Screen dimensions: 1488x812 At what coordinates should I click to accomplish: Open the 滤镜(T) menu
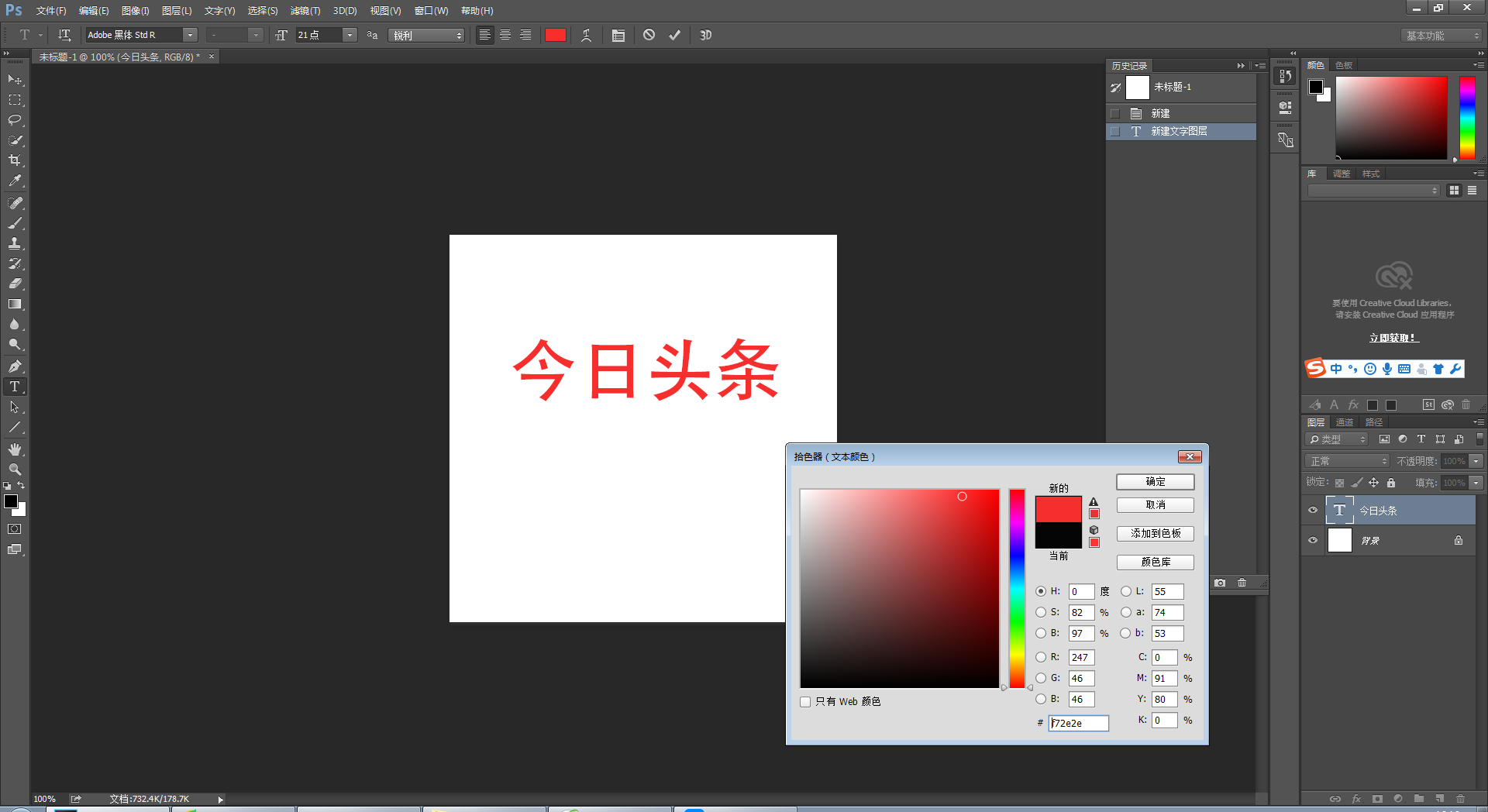click(305, 11)
